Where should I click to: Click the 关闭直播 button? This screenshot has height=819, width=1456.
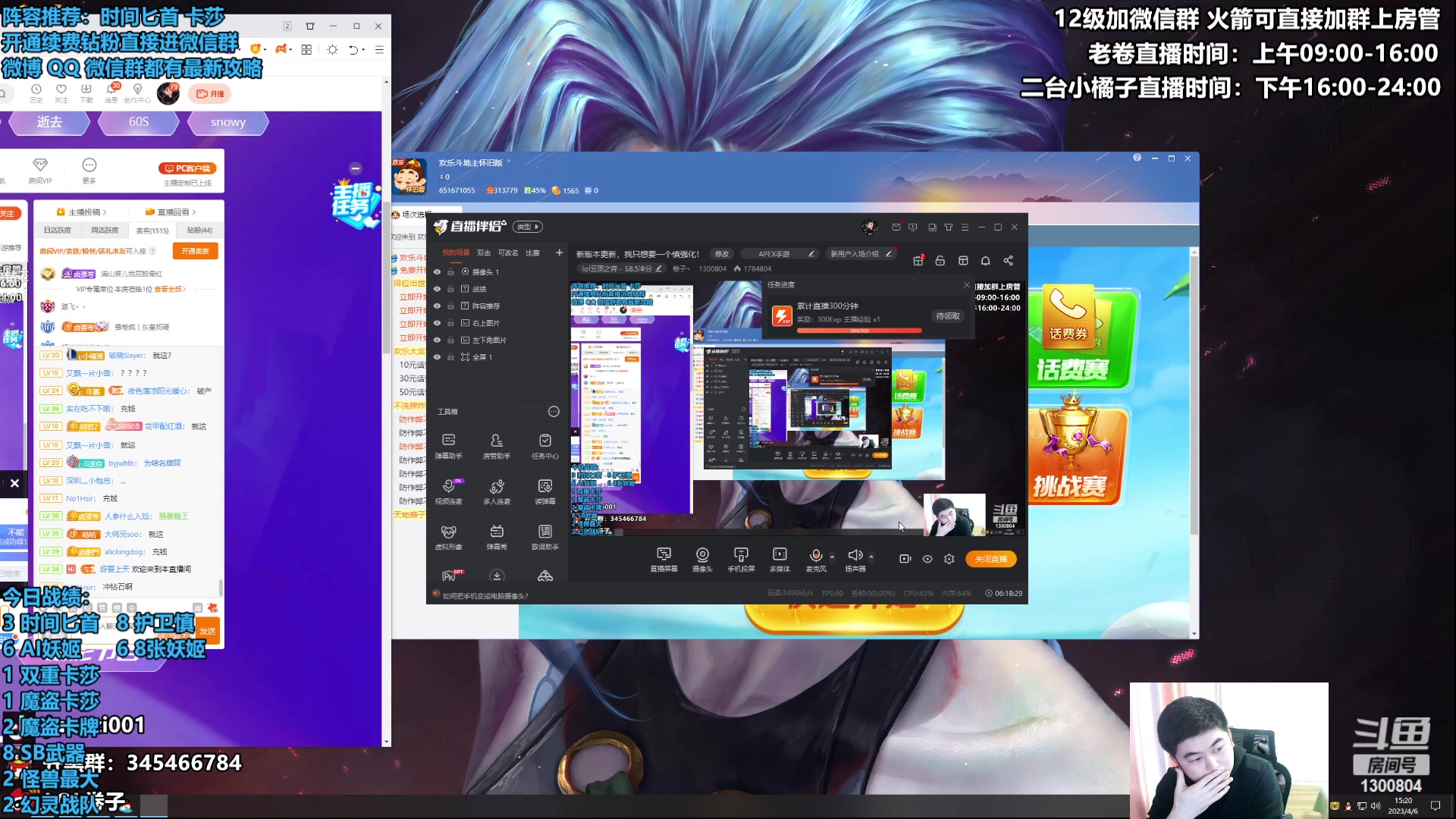click(x=990, y=559)
